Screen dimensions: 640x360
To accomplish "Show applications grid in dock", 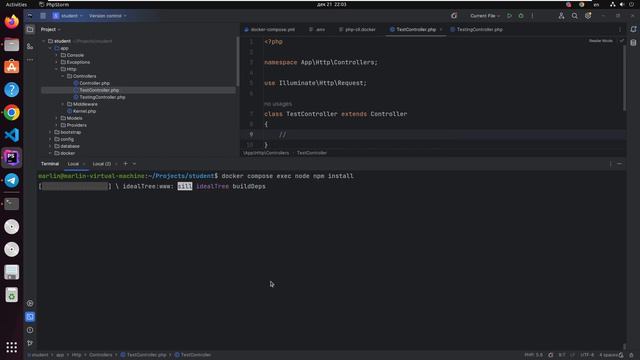I will click(11, 347).
